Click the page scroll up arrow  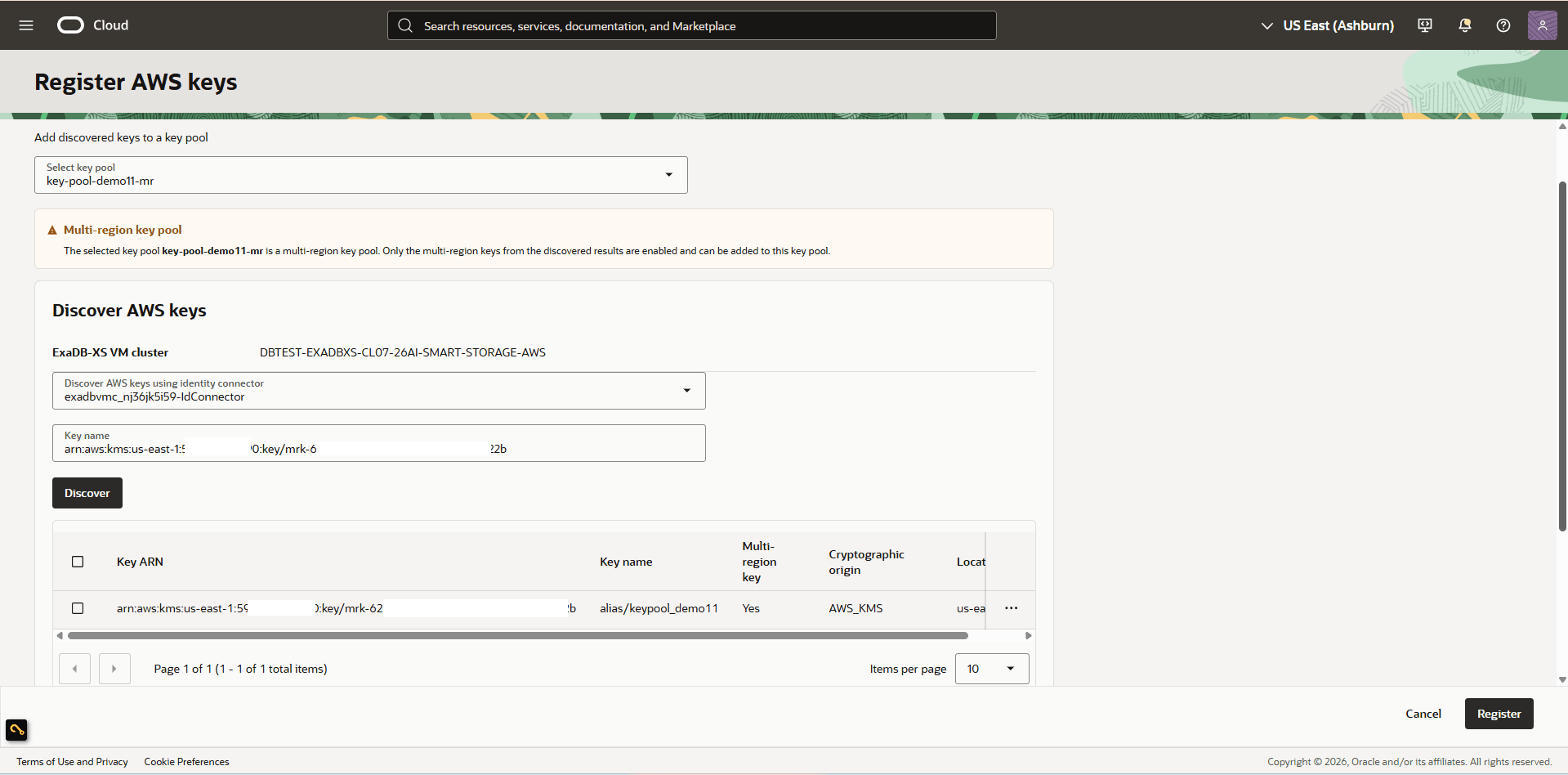pyautogui.click(x=1562, y=126)
